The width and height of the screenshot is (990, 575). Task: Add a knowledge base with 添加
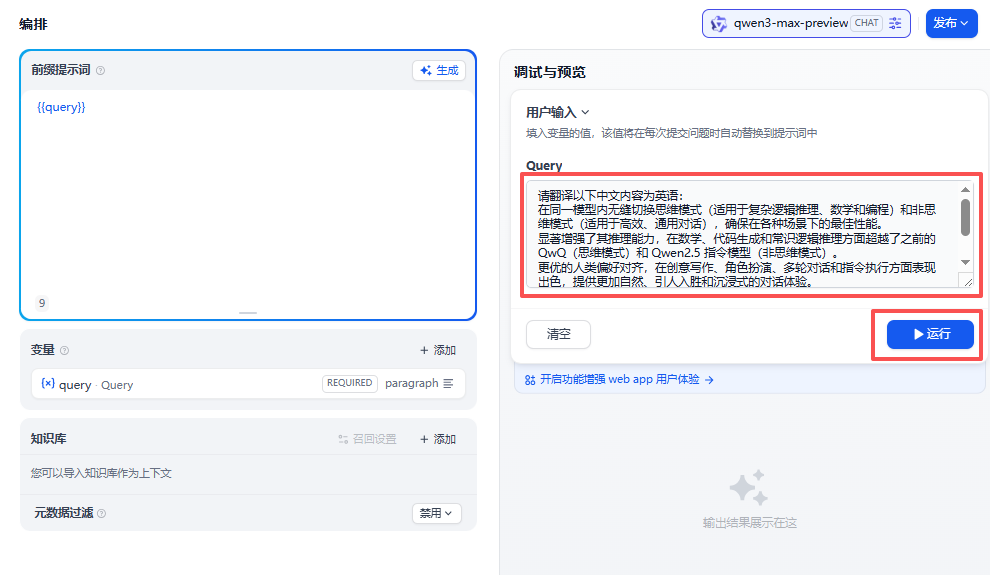click(438, 439)
